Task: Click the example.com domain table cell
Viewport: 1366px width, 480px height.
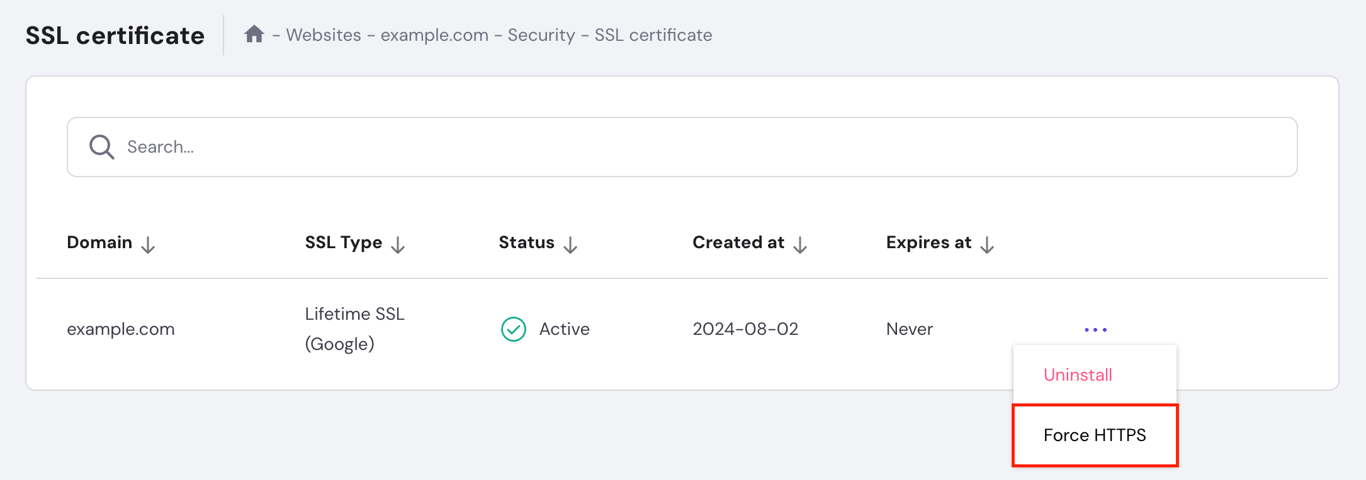Action: click(x=121, y=329)
